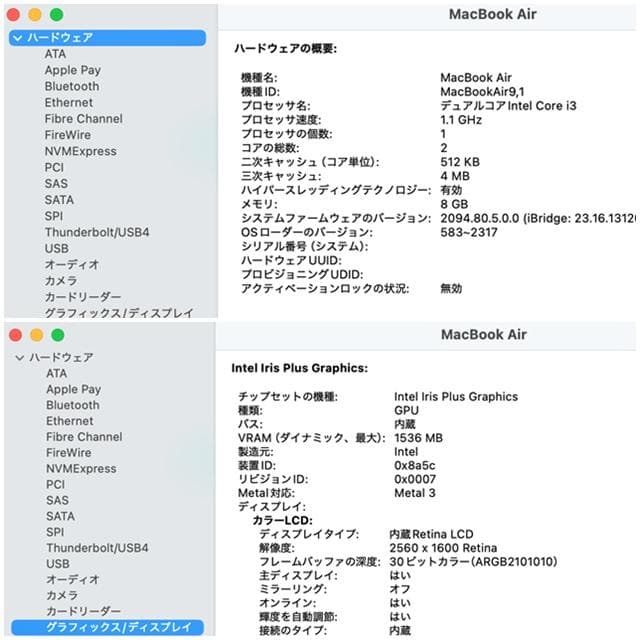This screenshot has height=640, width=640.
Task: Click the 1.1 GHz processor speed value
Action: [x=461, y=120]
